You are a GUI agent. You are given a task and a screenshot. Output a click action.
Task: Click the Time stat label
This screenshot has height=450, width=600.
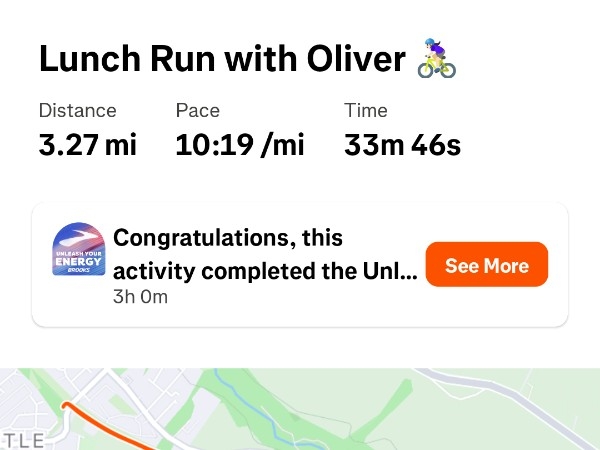pos(365,110)
